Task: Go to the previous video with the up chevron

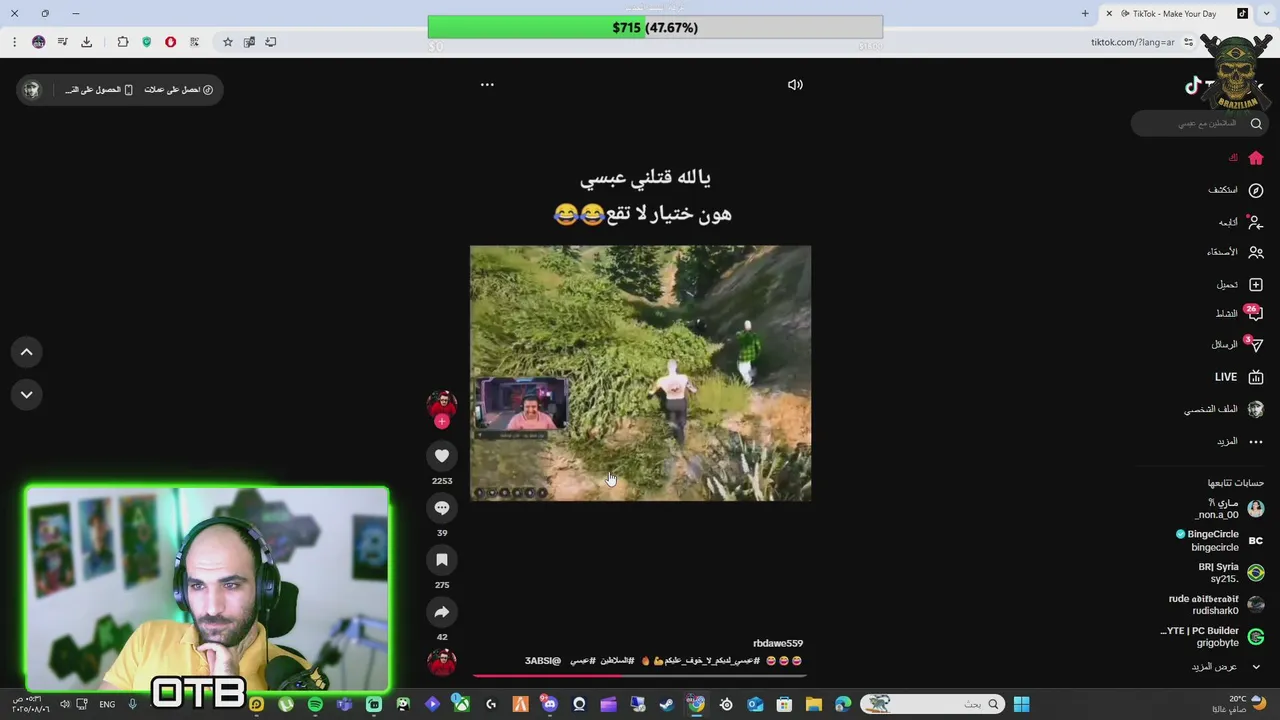Action: coord(27,352)
